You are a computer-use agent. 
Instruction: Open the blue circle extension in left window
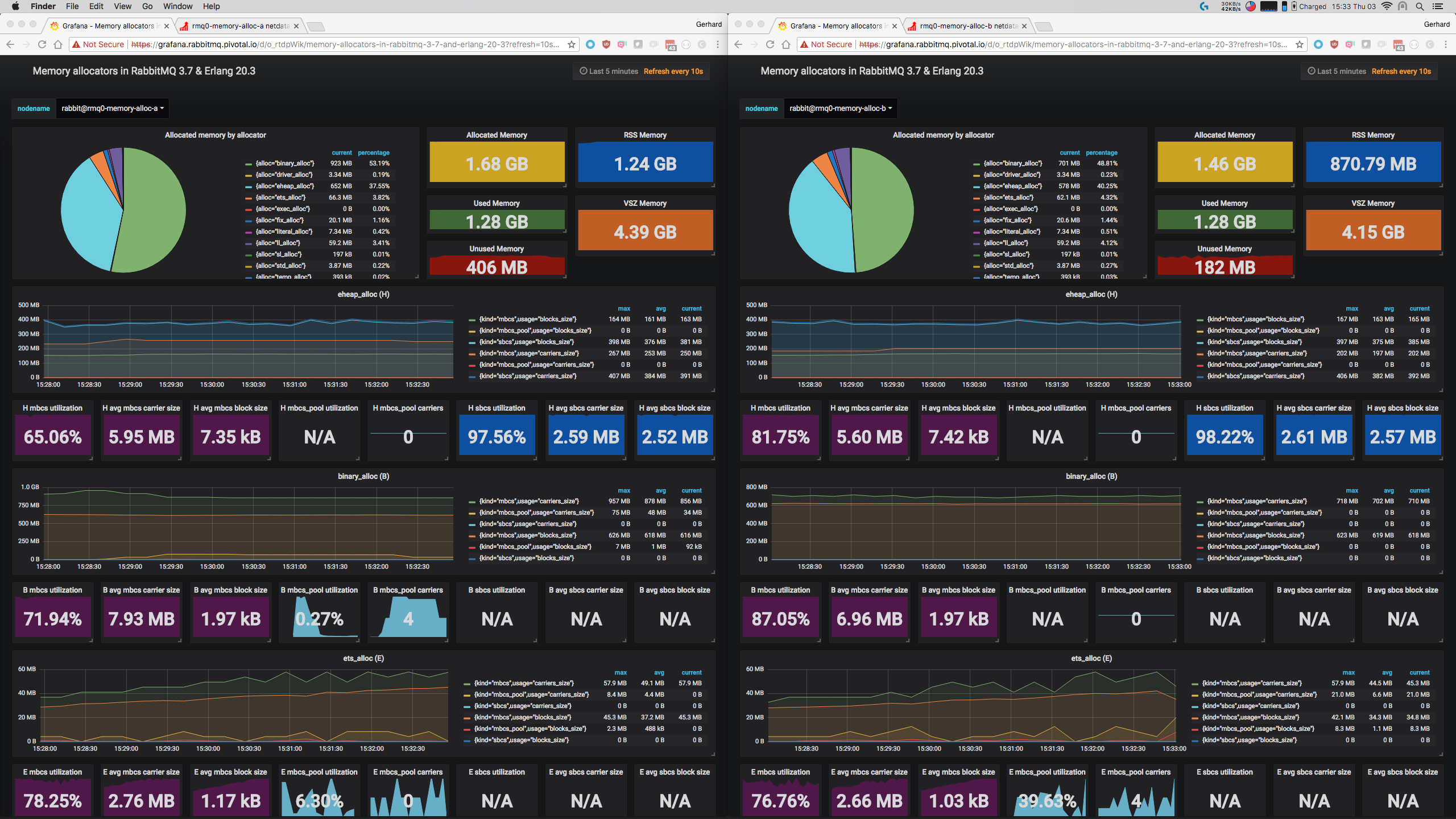coord(590,44)
